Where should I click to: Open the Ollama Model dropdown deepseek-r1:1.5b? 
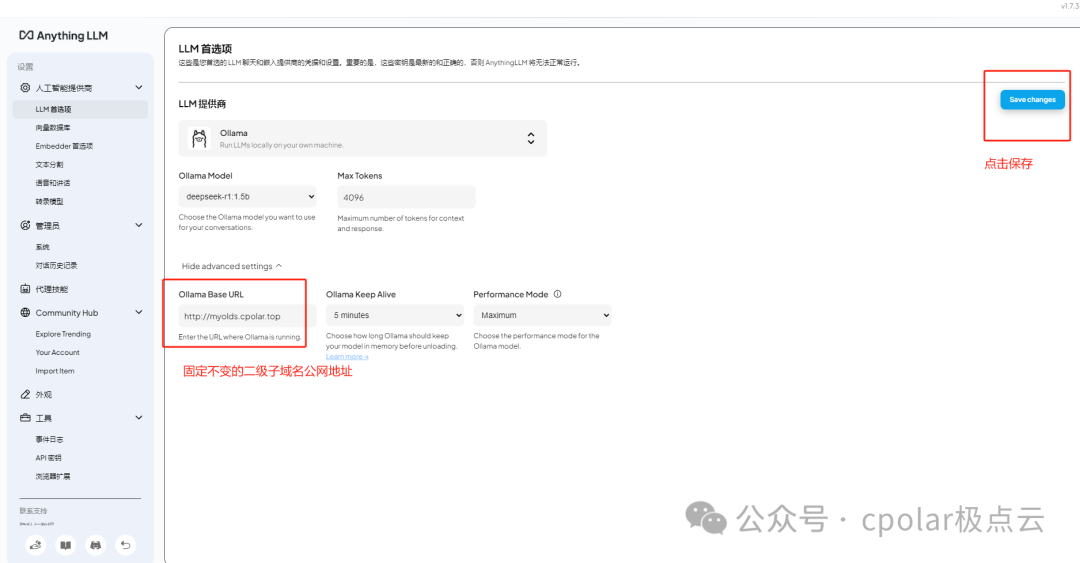(247, 196)
